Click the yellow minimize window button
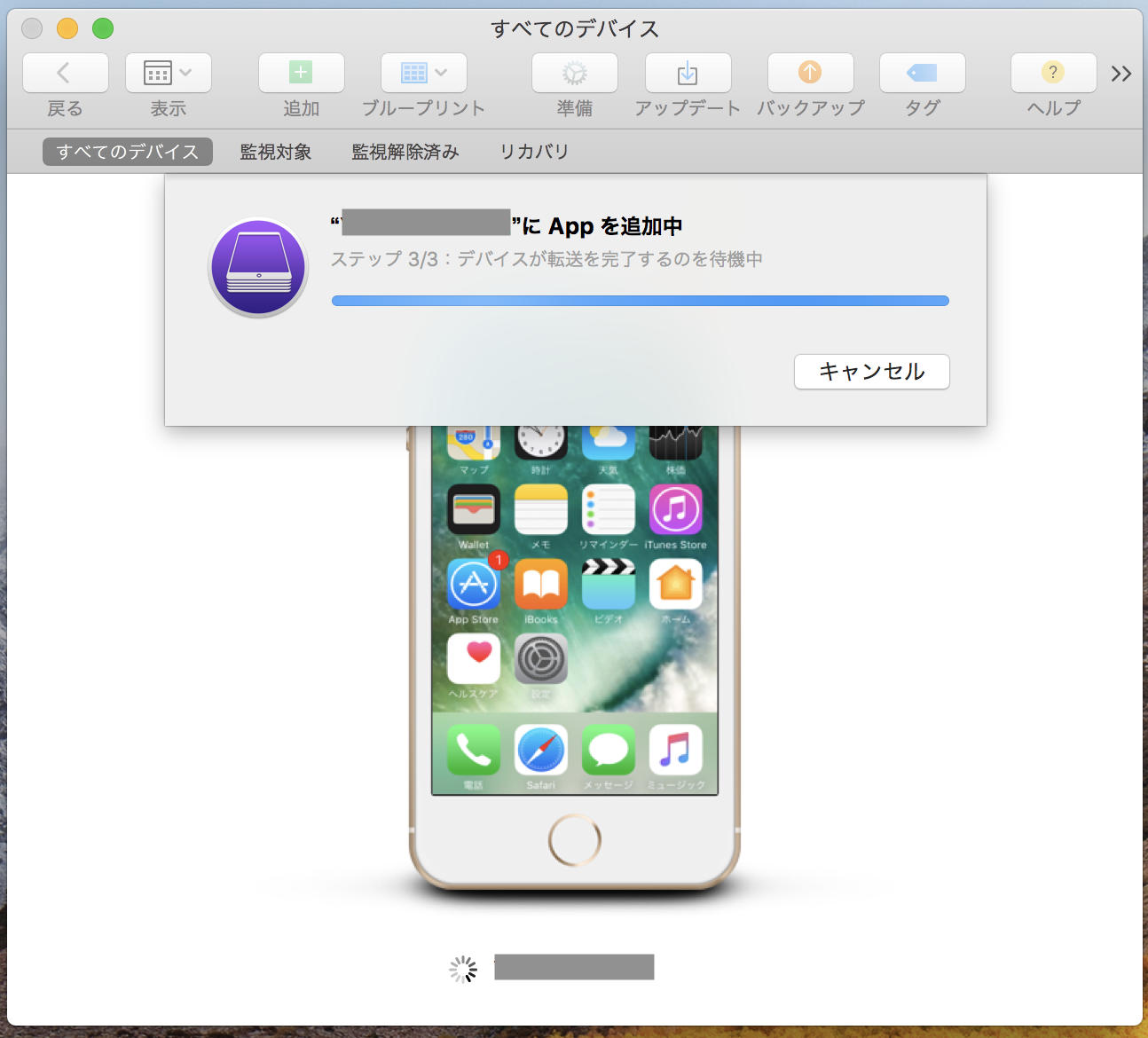 click(x=67, y=28)
